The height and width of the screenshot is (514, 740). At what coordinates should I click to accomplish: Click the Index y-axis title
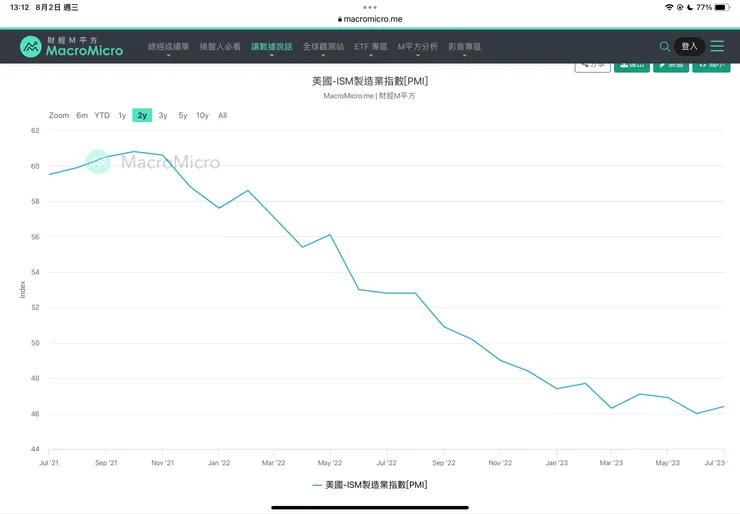[22, 289]
